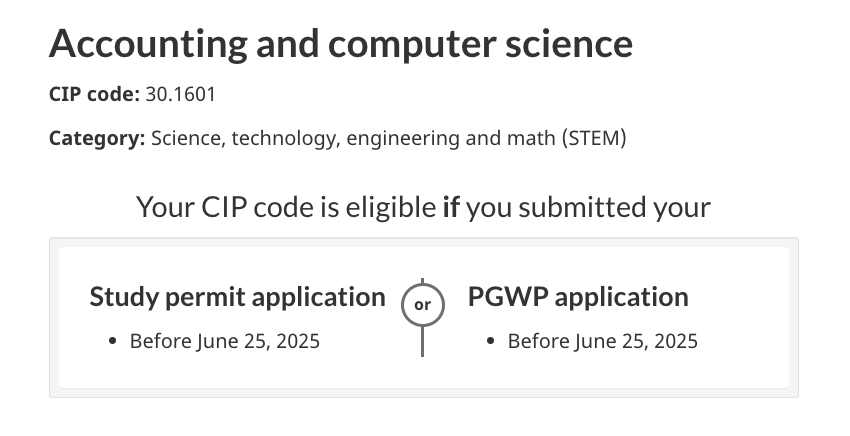Click the word "science" in the page title
The image size is (850, 436).
[x=569, y=43]
